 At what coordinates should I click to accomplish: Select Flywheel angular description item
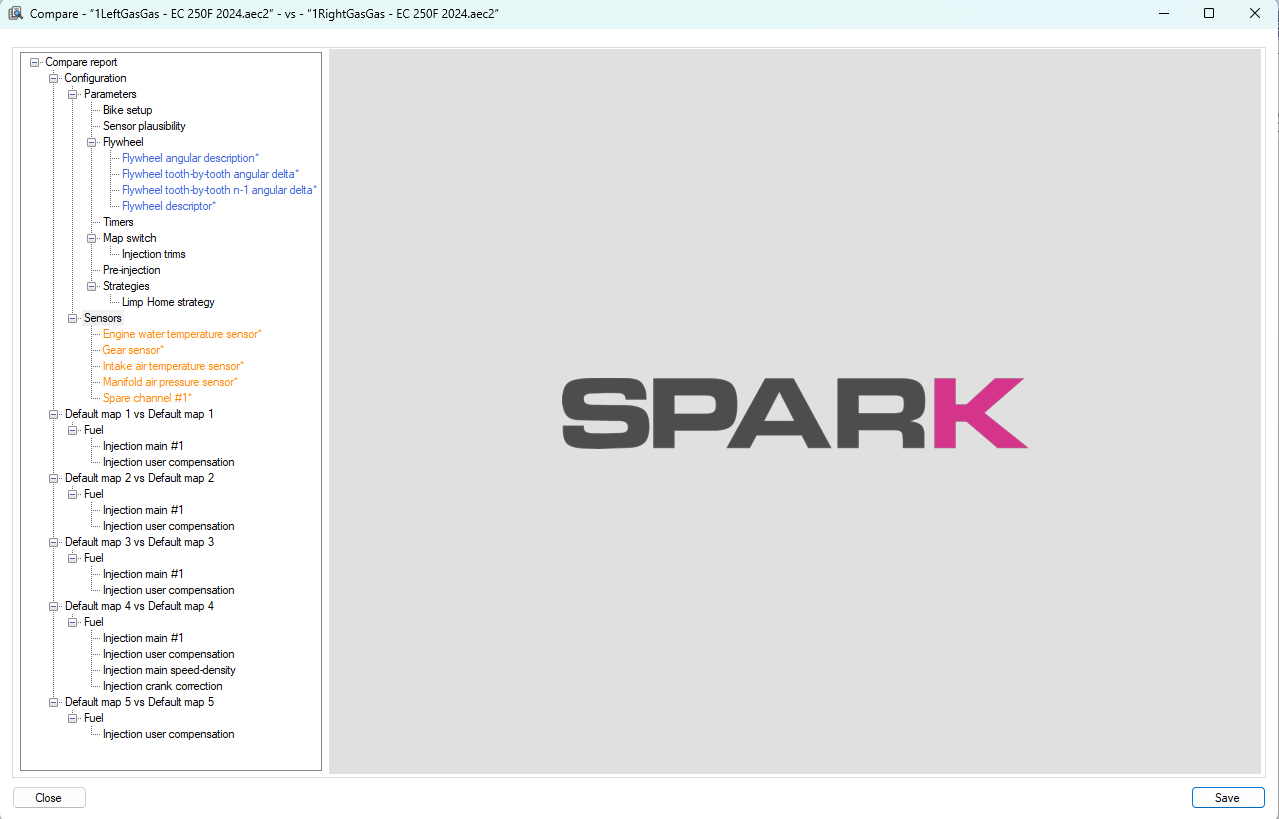[x=190, y=158]
